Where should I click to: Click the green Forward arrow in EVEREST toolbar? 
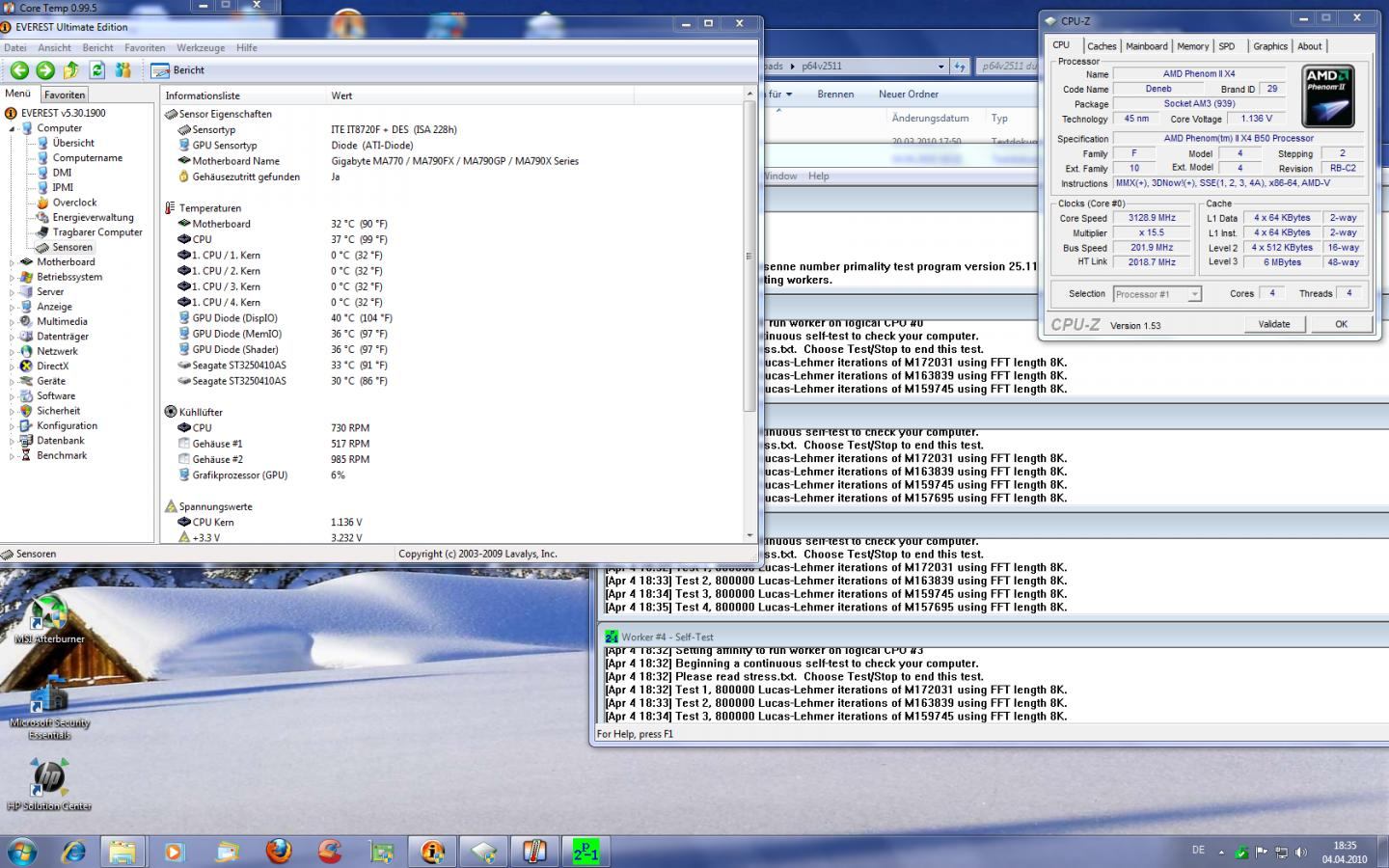click(x=45, y=69)
